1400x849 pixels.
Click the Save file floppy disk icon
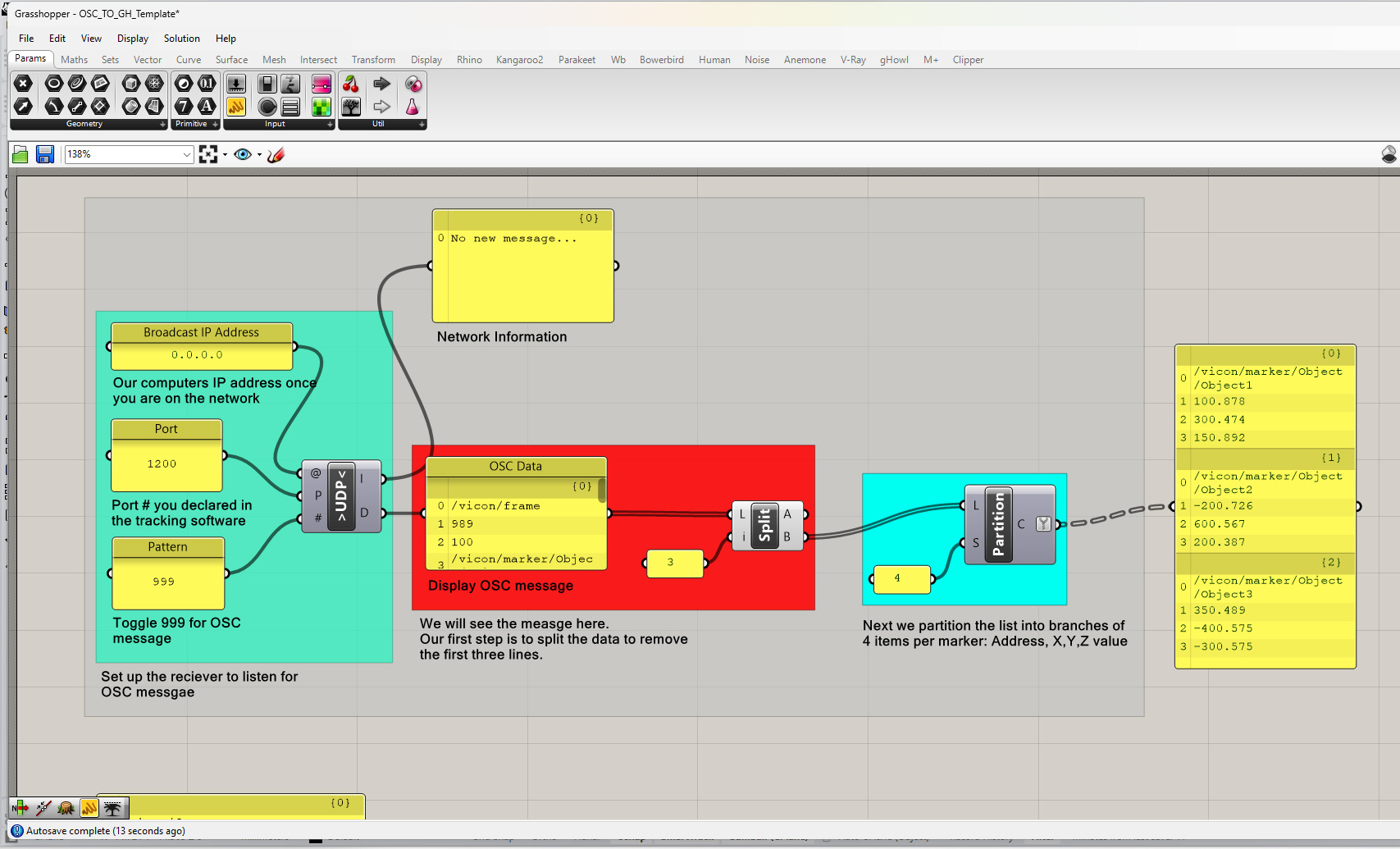[45, 154]
